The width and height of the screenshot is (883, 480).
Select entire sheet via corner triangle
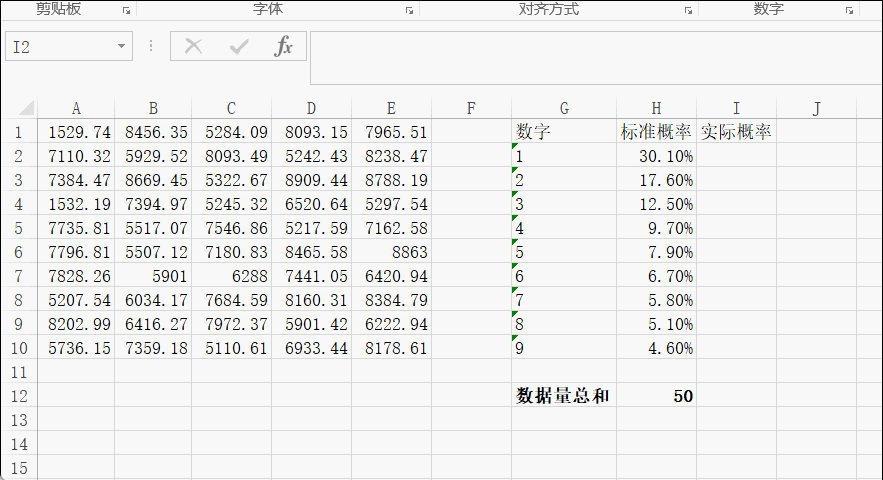click(26, 107)
